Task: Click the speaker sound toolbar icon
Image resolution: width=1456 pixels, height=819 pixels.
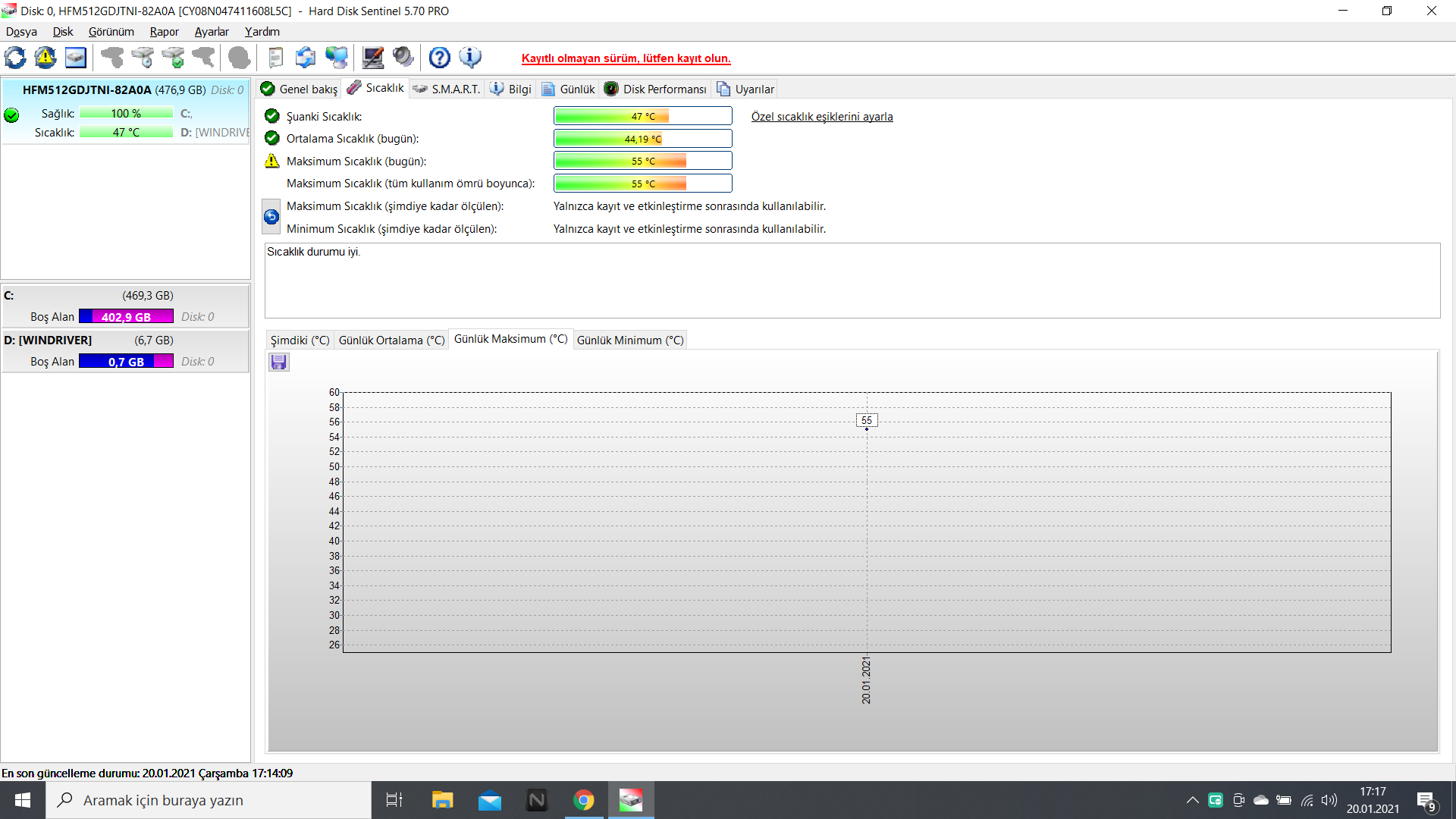Action: tap(403, 58)
